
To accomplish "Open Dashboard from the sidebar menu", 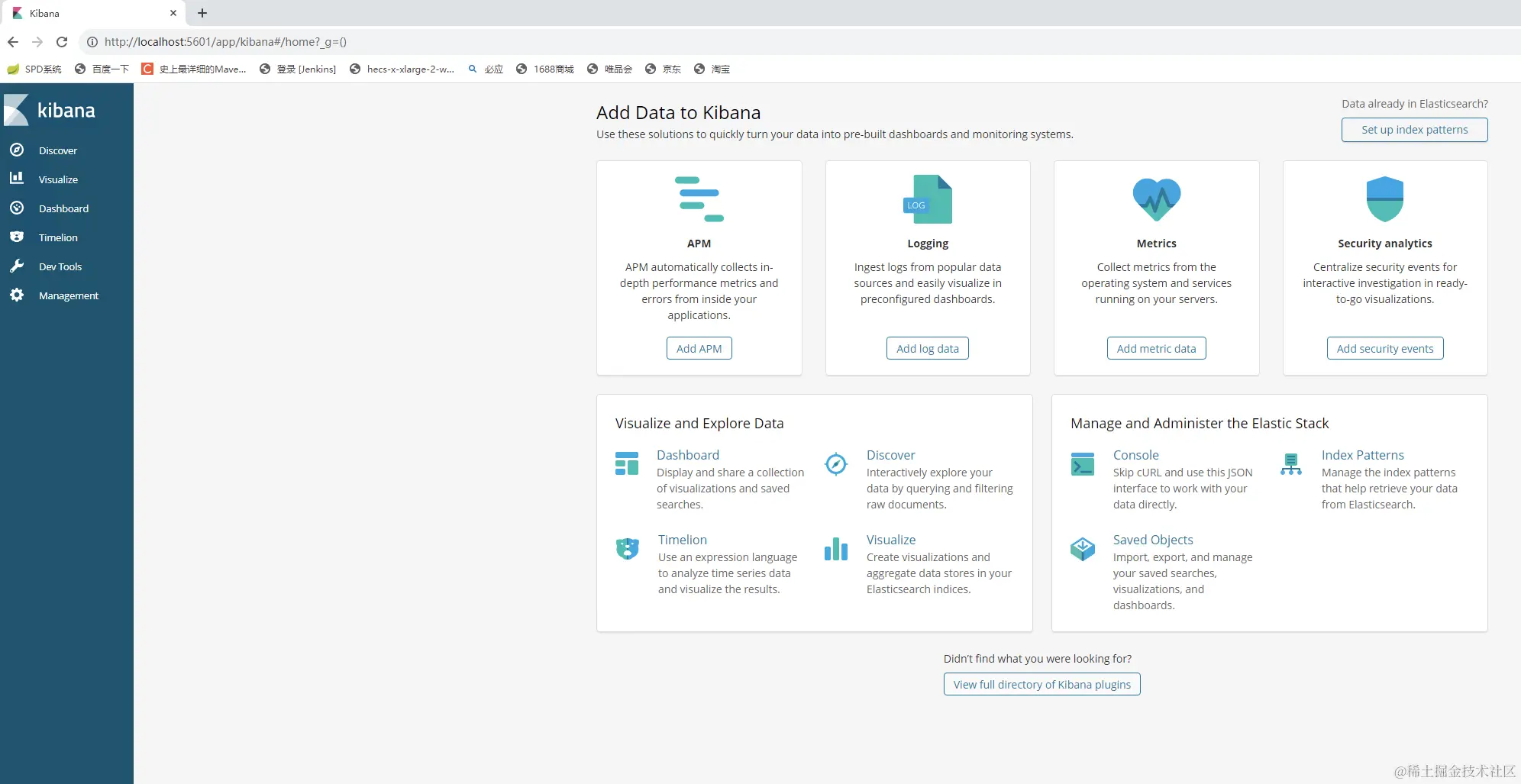I will click(63, 208).
